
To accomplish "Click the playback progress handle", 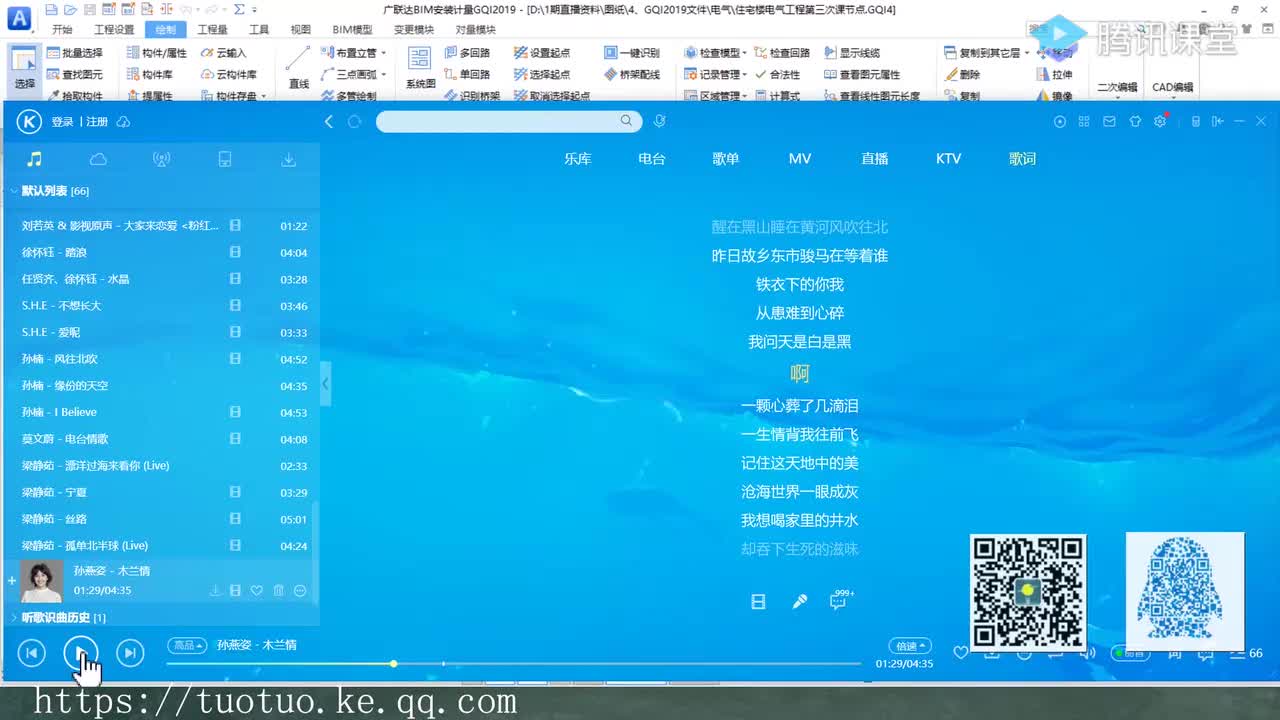I will pyautogui.click(x=394, y=663).
